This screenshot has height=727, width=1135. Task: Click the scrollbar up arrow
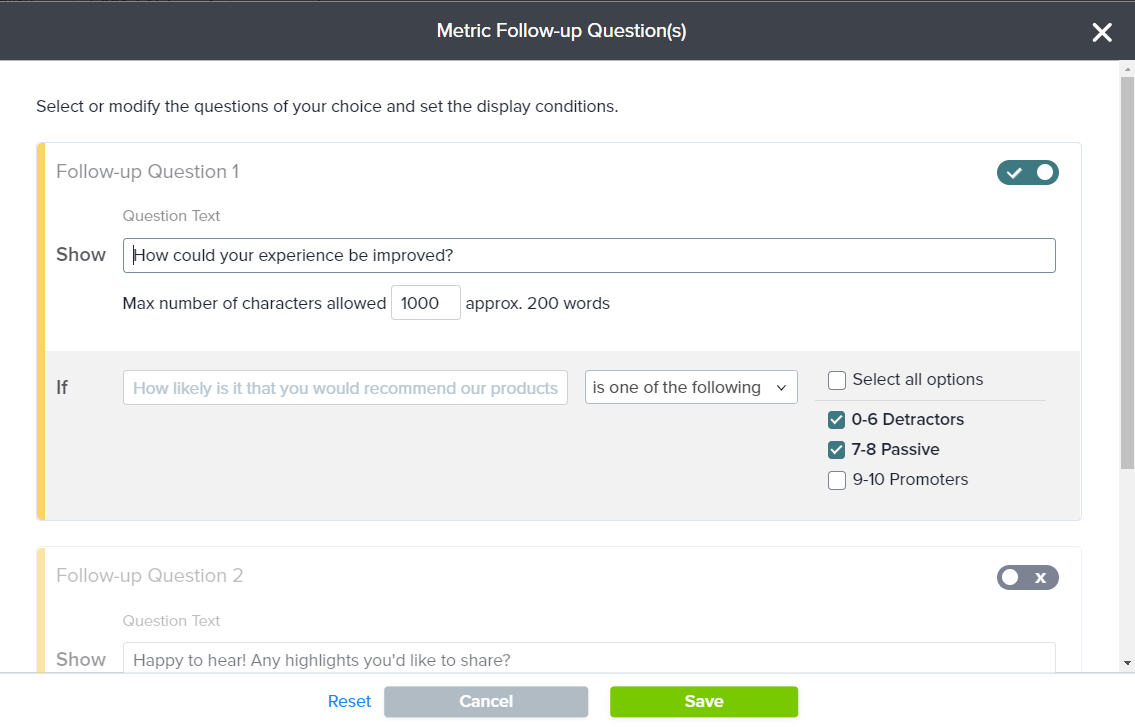1127,68
